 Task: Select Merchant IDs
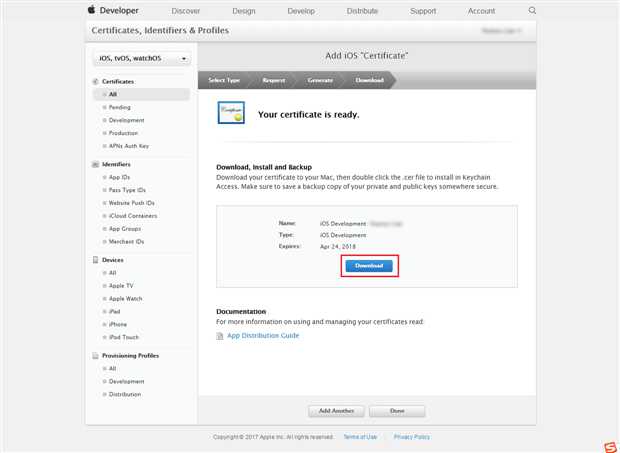127,242
